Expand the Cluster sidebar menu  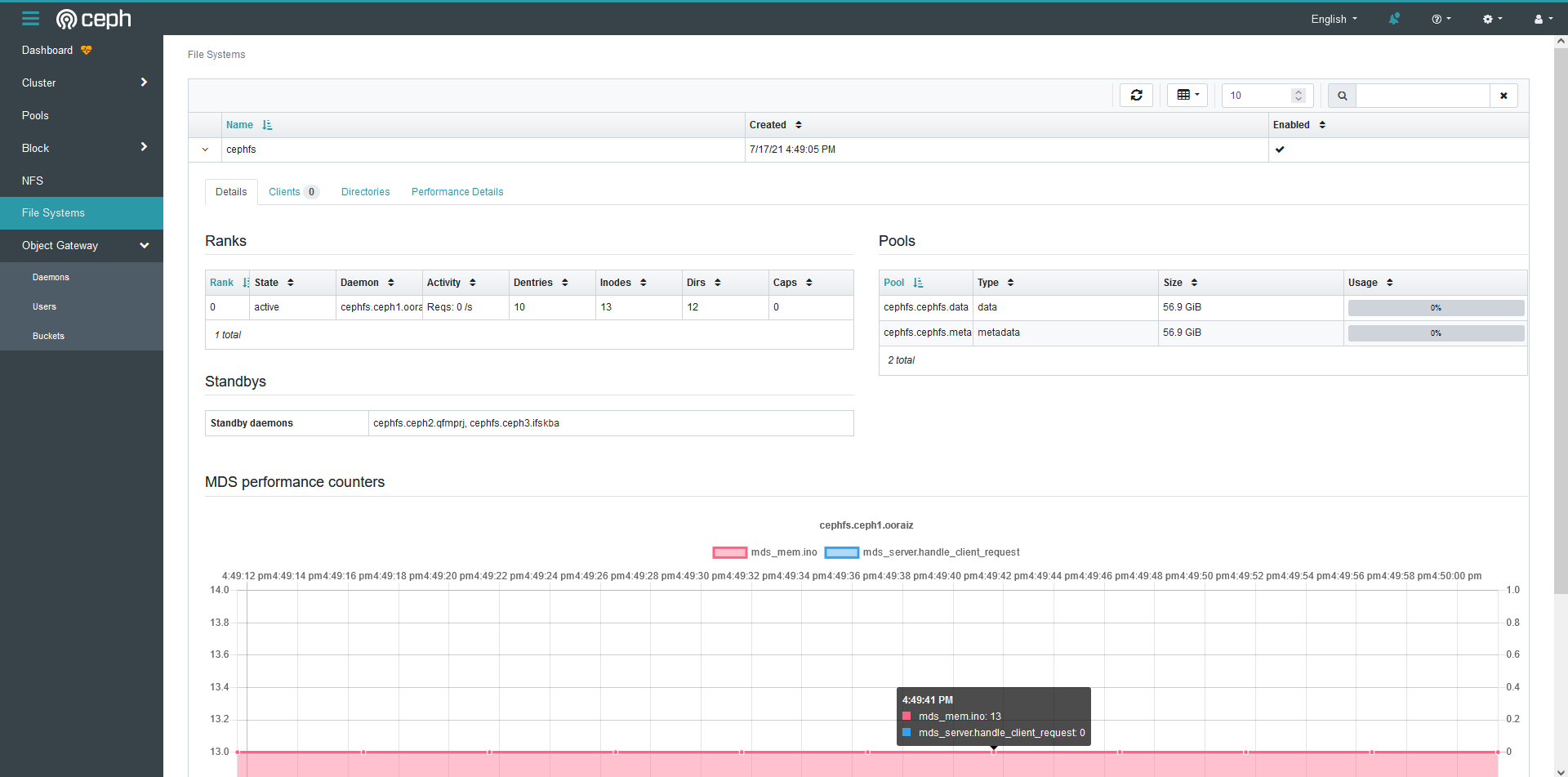(144, 83)
